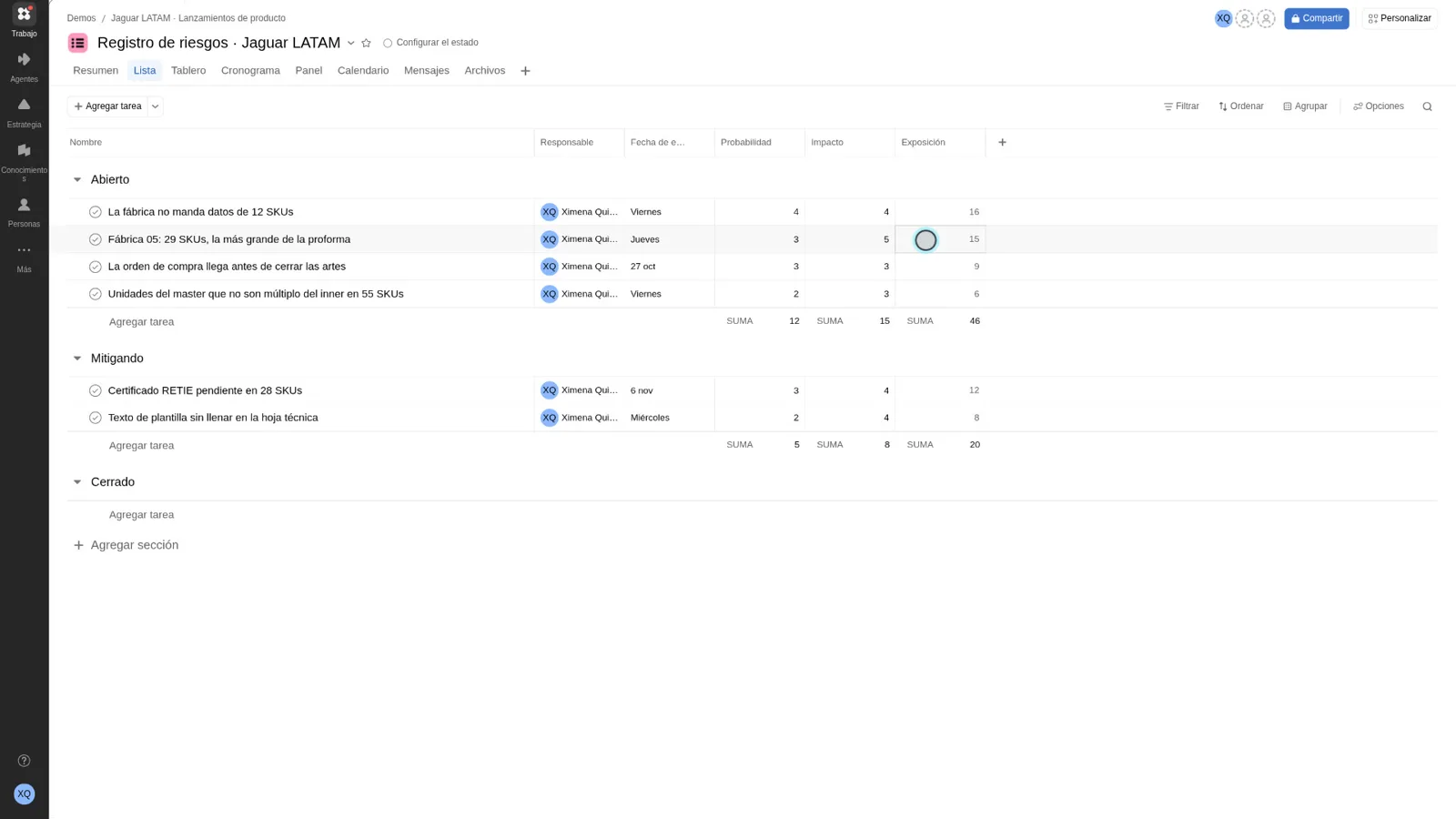Screen dimensions: 1456x819
Task: Collapse the Abierto section
Action: point(77,179)
